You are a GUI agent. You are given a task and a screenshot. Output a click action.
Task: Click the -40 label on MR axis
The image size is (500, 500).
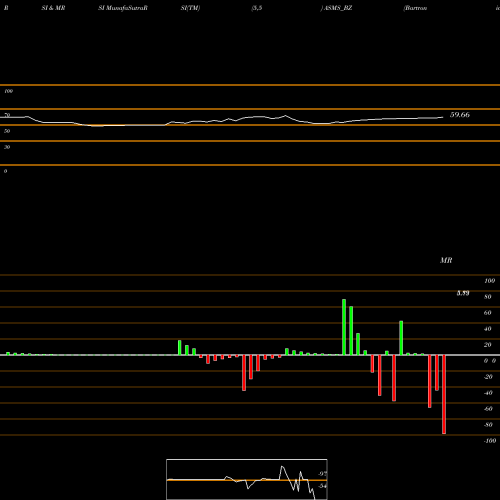tap(488, 393)
